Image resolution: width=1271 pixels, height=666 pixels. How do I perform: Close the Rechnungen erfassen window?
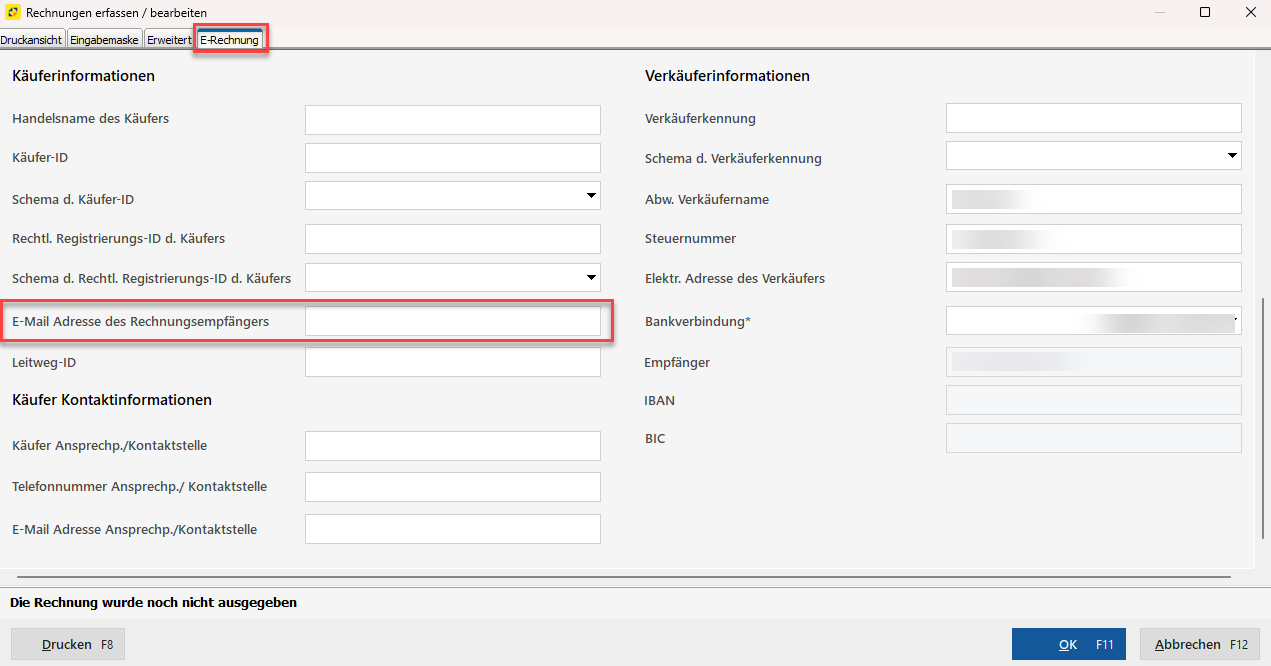point(1250,12)
